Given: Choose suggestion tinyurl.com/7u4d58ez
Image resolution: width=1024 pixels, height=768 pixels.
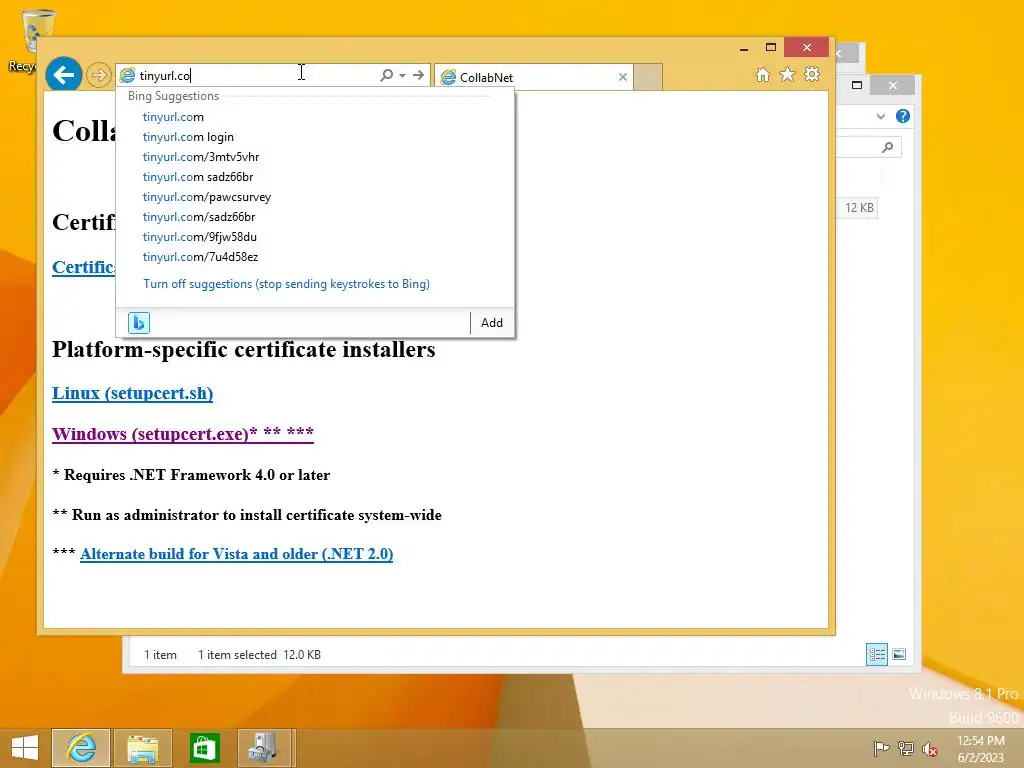Looking at the screenshot, I should click(x=200, y=257).
